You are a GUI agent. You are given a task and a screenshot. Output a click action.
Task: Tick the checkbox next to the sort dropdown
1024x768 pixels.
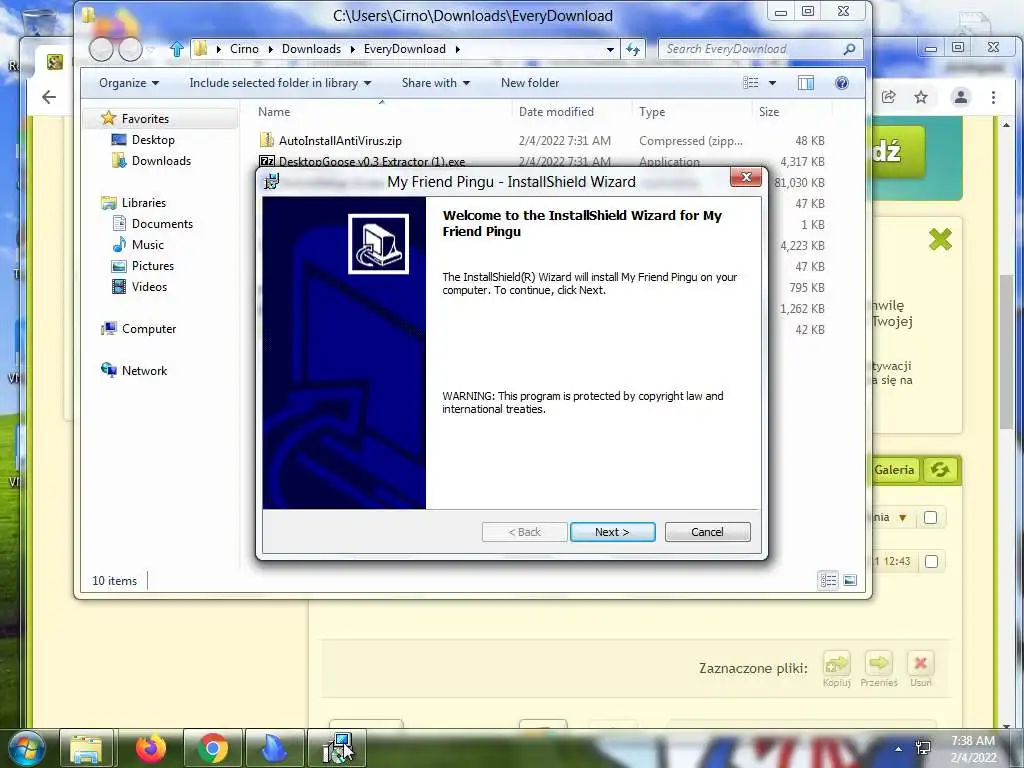tap(931, 517)
